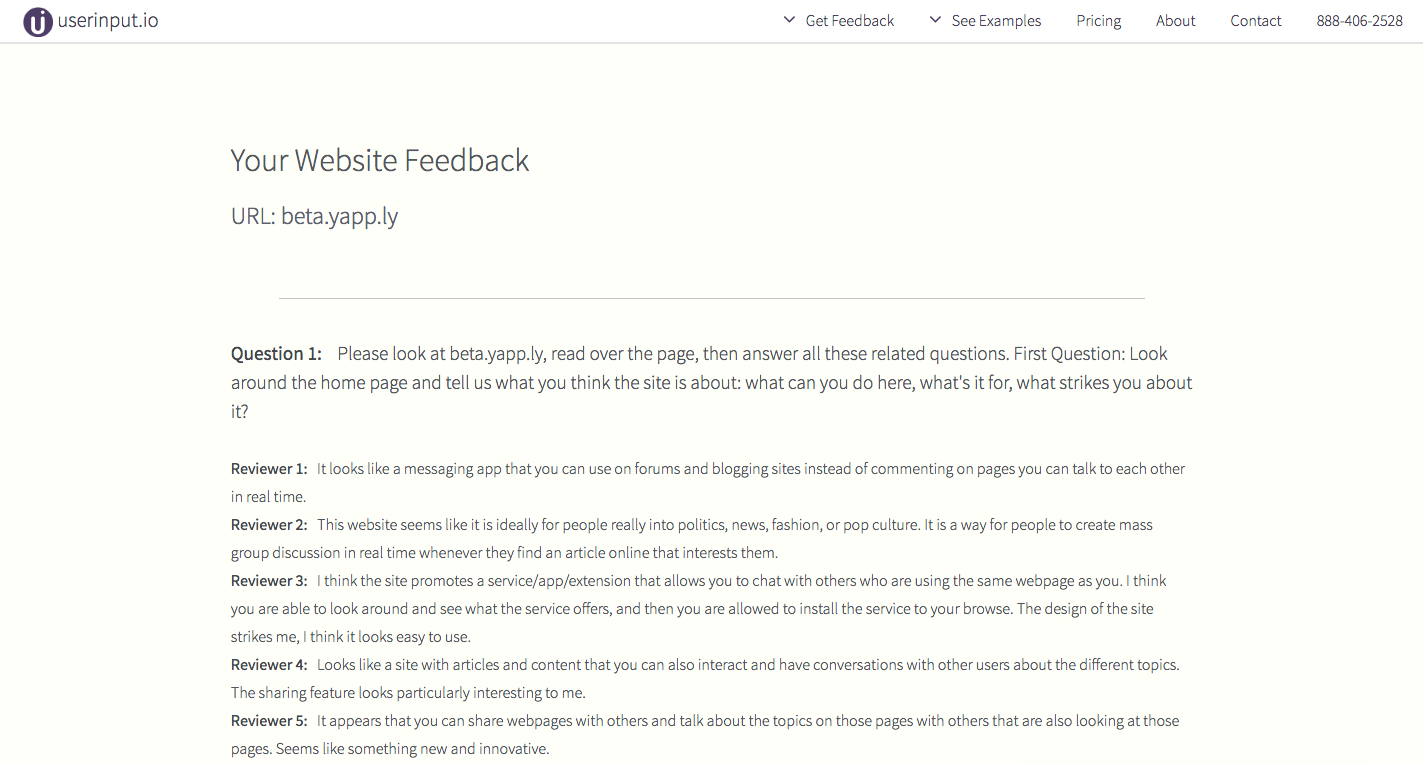Select the circular 'u' brand mark
This screenshot has width=1423, height=763.
pos(37,20)
